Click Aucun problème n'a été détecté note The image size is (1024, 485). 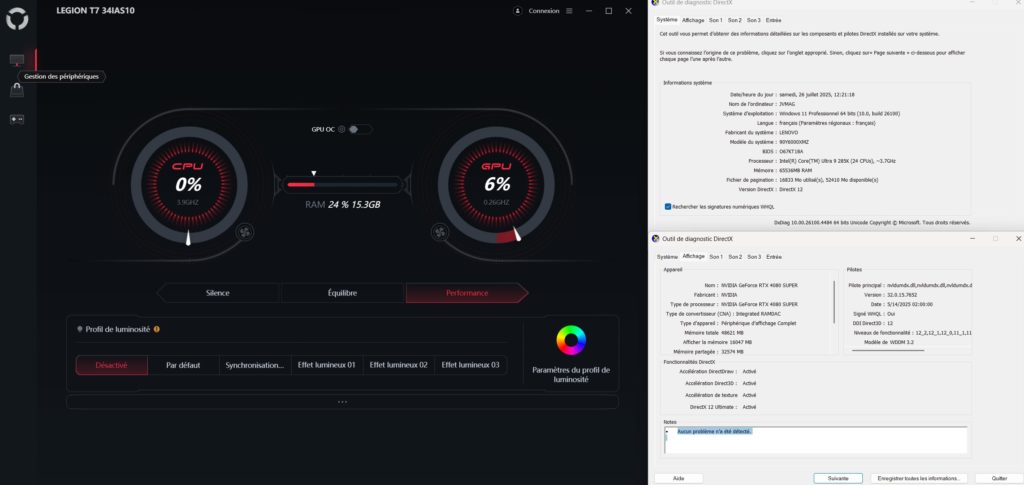[x=714, y=431]
